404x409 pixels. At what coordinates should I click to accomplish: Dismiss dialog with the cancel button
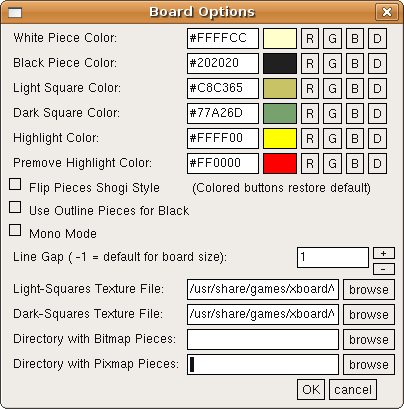(x=353, y=389)
